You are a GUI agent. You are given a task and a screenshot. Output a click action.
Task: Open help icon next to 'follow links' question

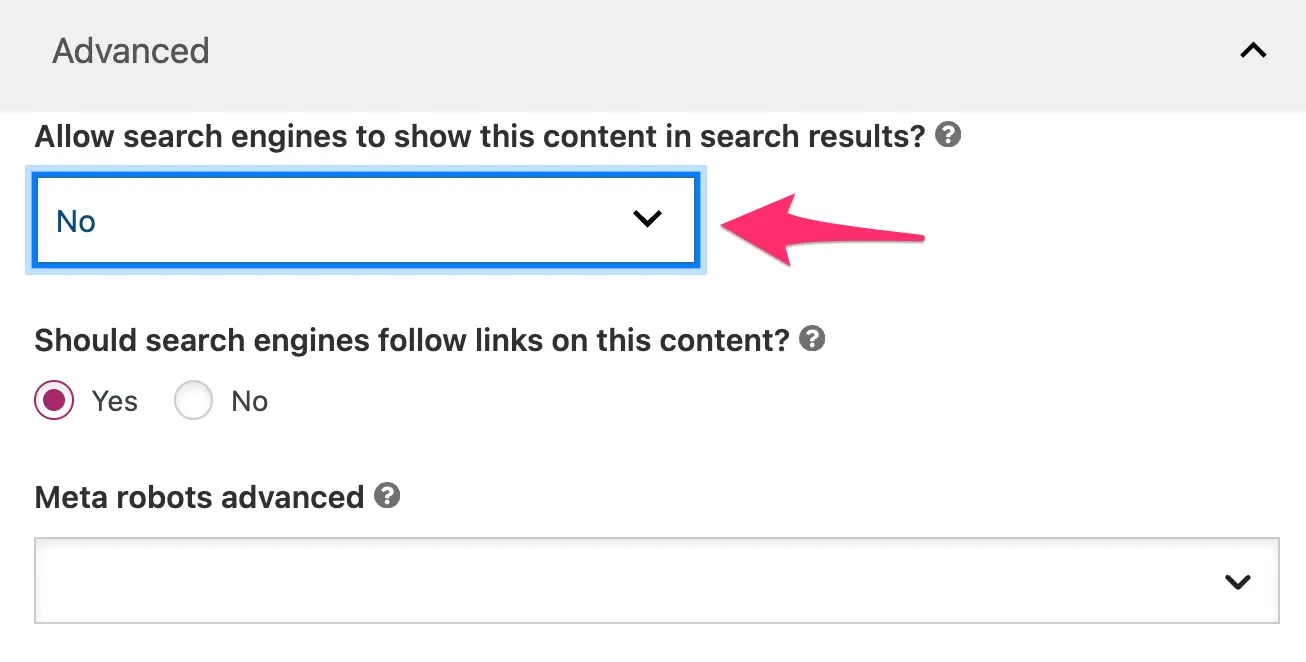click(813, 339)
